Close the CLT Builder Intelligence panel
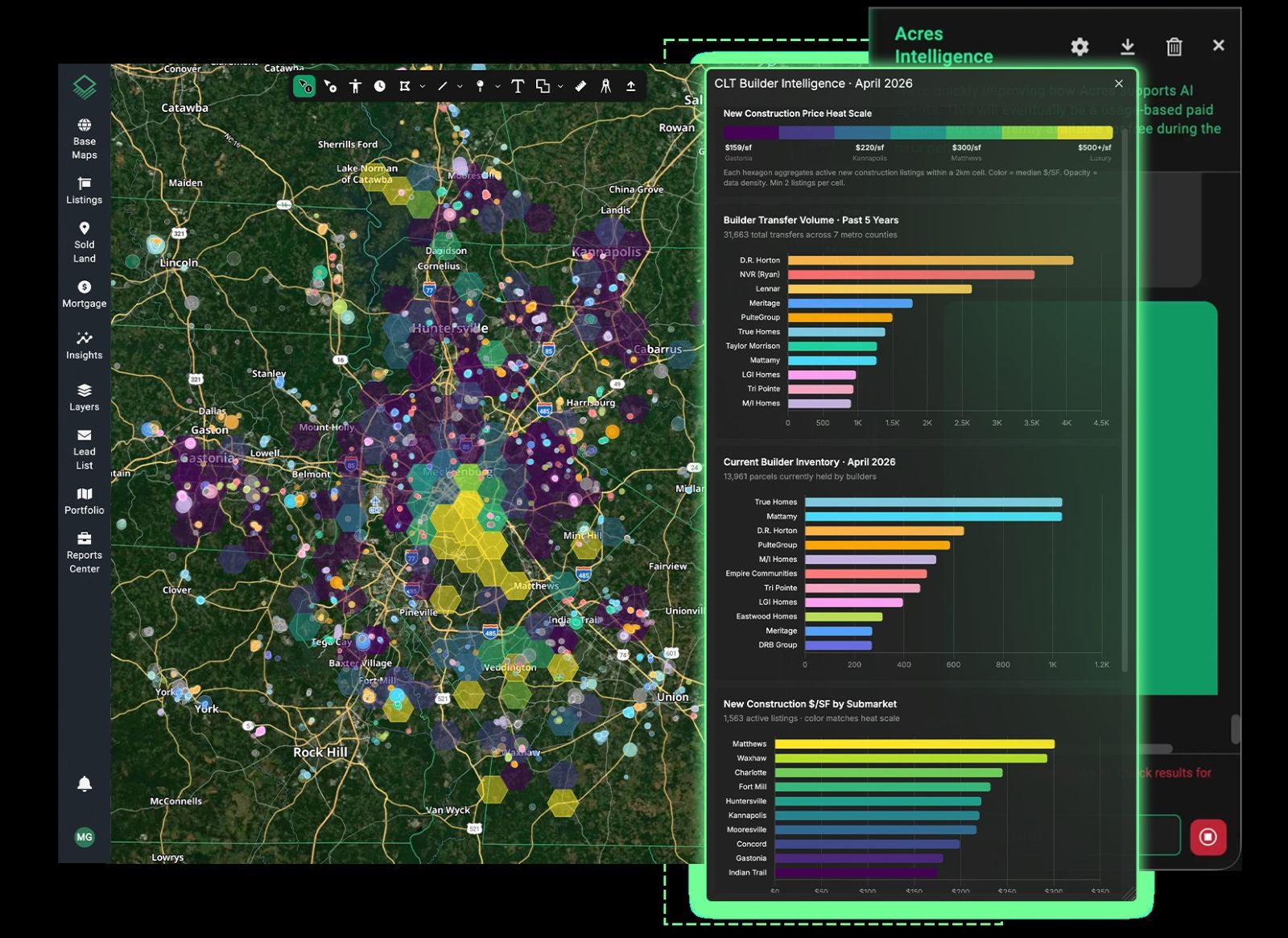1288x938 pixels. coord(1118,84)
